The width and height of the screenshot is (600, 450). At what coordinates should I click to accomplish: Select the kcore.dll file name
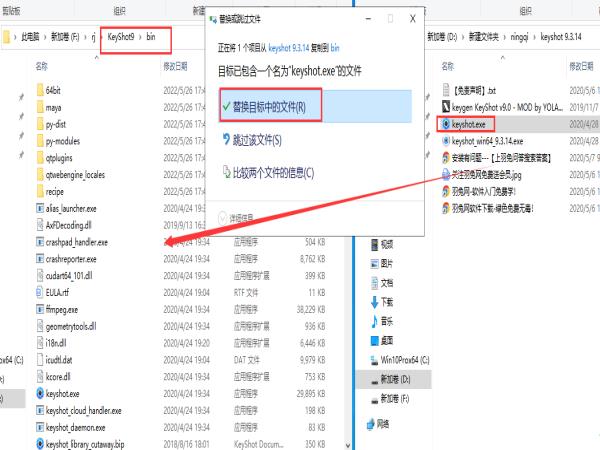[x=58, y=377]
